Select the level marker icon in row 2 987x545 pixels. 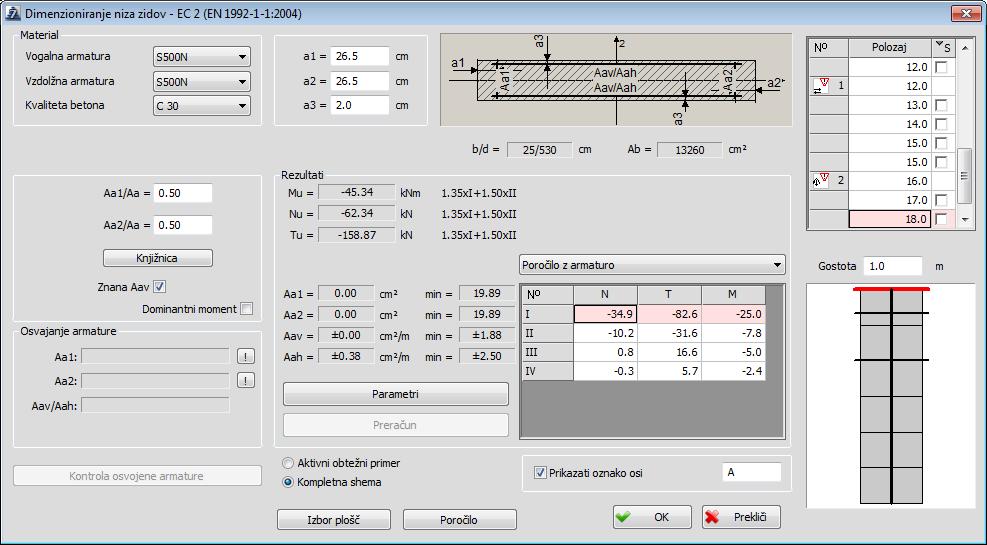pos(821,181)
